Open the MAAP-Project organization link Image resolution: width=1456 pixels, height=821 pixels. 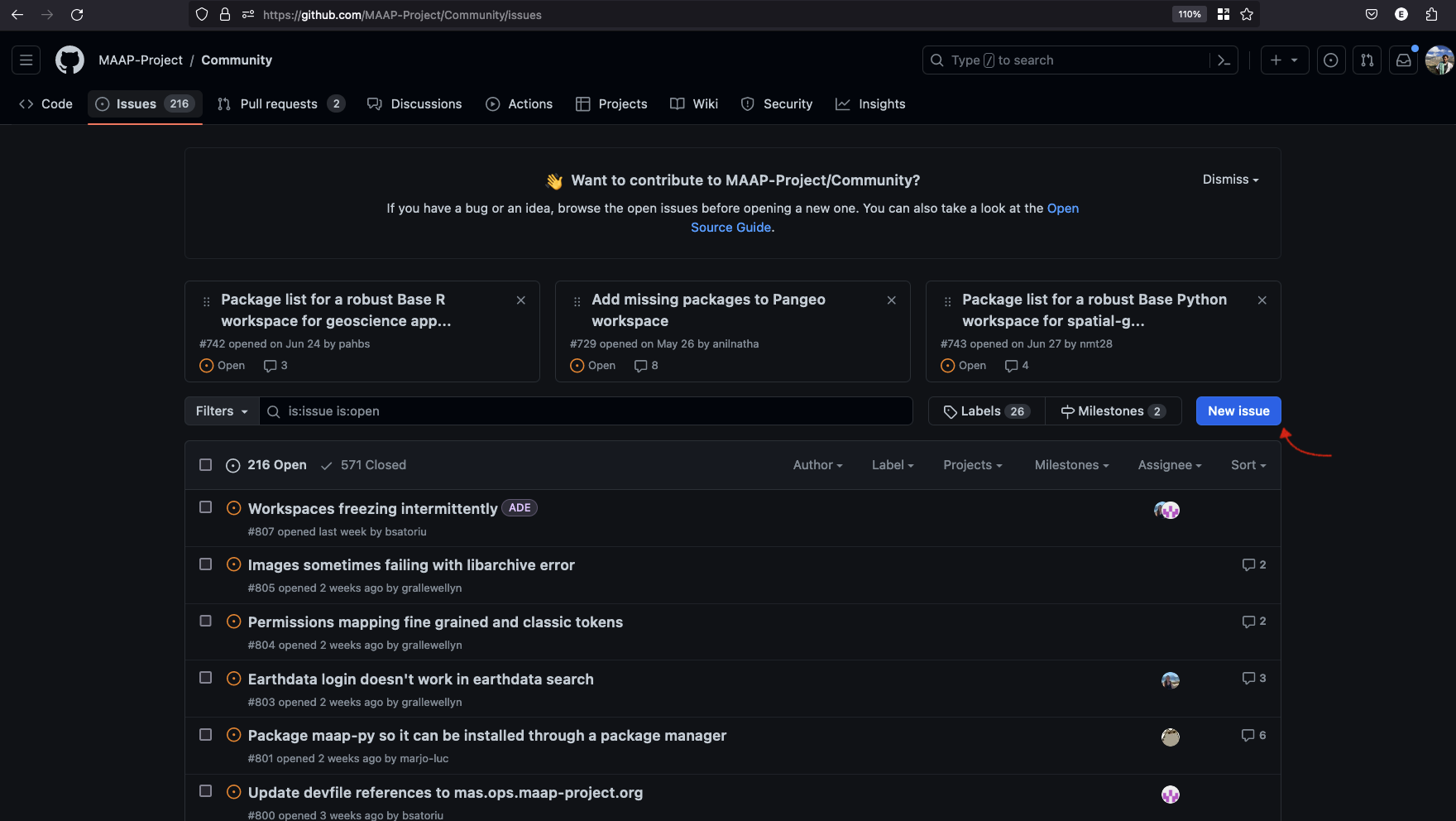pyautogui.click(x=141, y=60)
